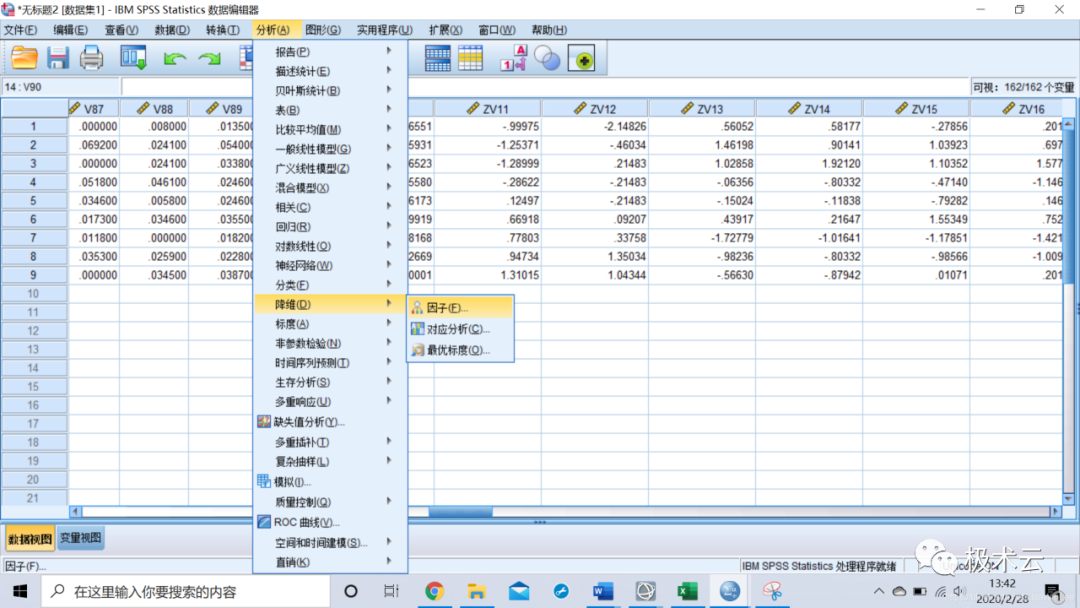Select the ZV15 column header
This screenshot has width=1080, height=608.
[916, 109]
